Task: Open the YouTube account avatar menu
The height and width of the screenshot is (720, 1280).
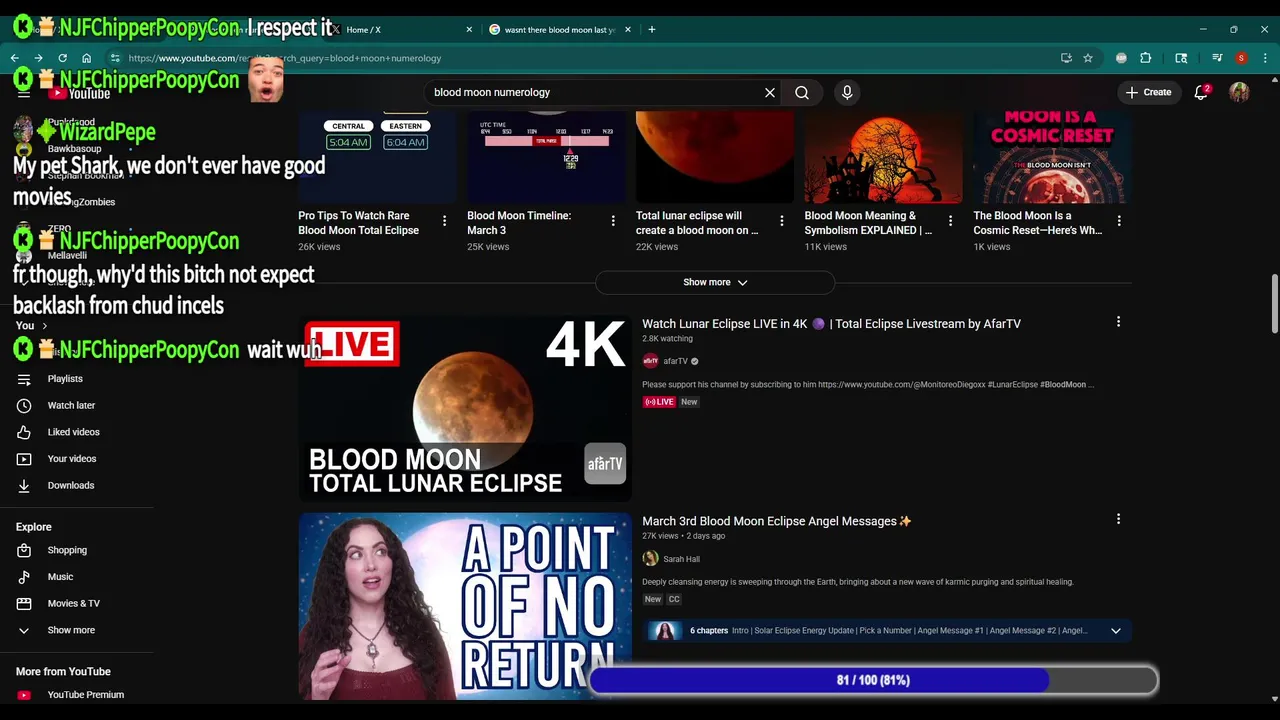Action: [1240, 92]
